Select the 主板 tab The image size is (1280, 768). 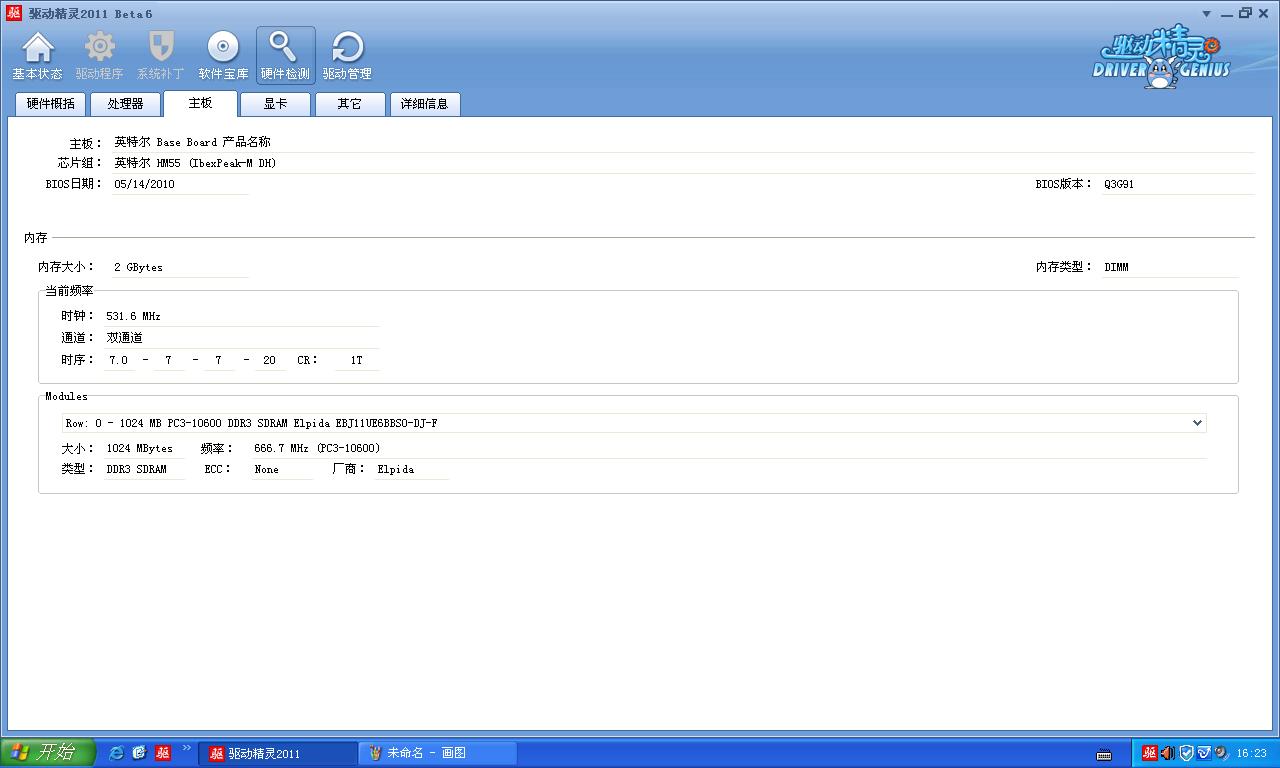pyautogui.click(x=201, y=104)
